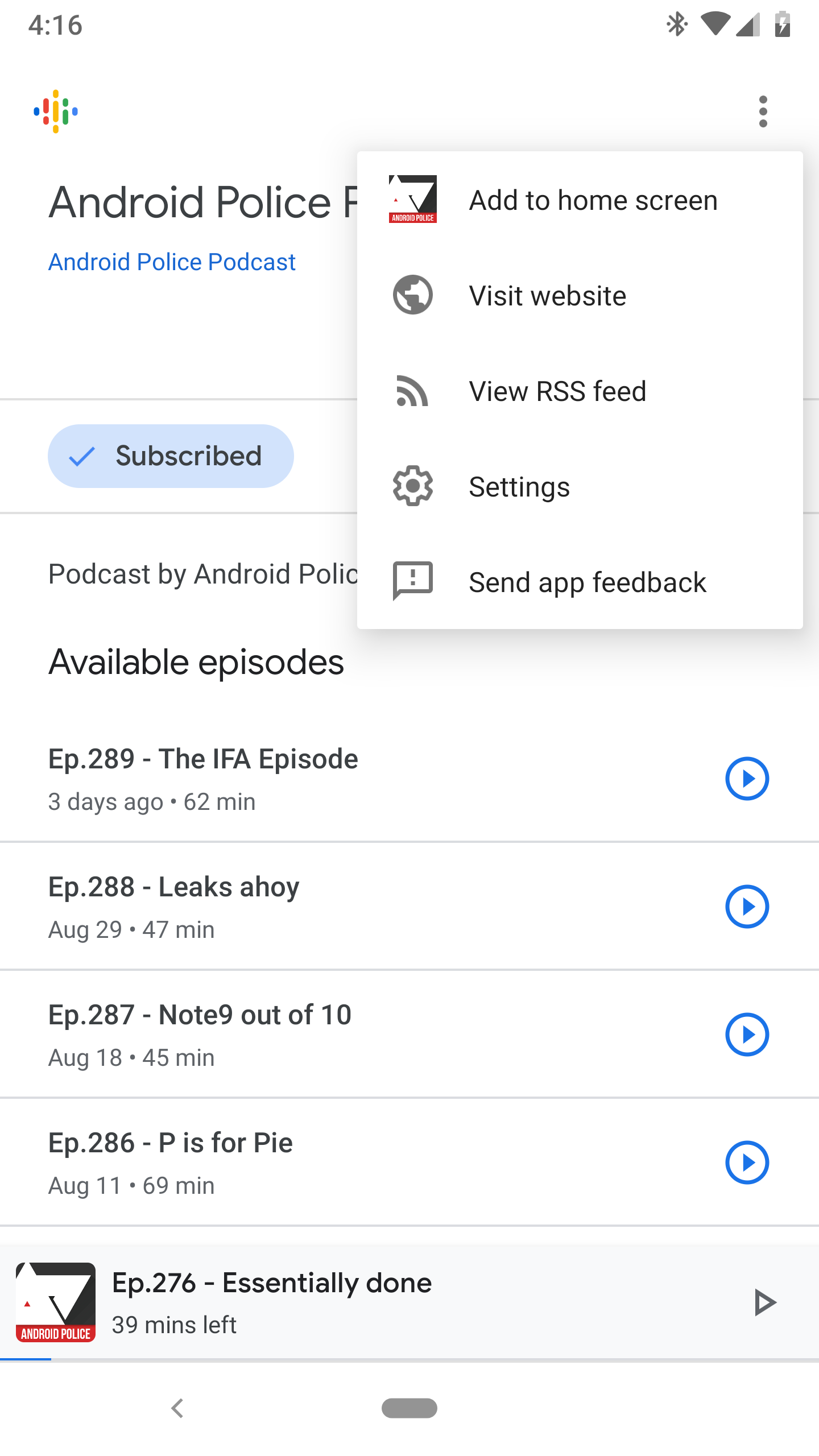Open the Android Police Podcast link
Viewport: 819px width, 1456px height.
(172, 262)
